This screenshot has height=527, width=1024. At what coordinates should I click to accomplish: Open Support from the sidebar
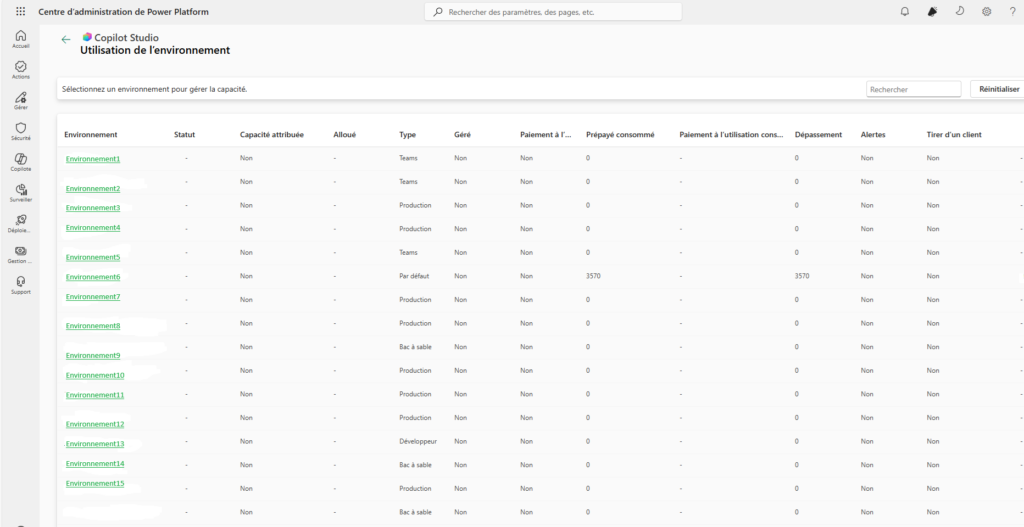pos(20,285)
